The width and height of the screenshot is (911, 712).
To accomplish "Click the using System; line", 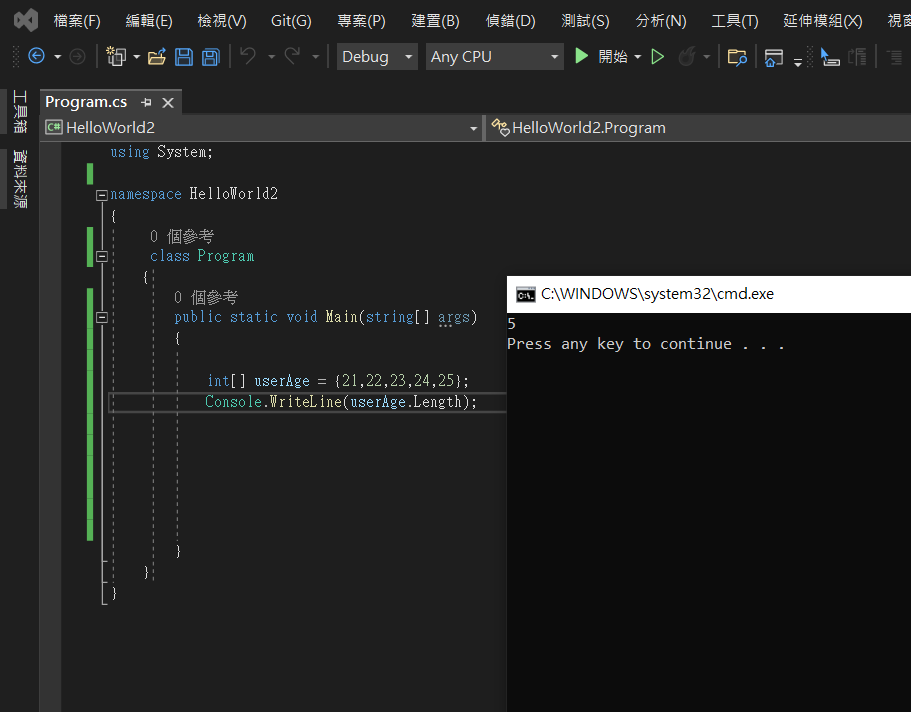I will coord(162,152).
